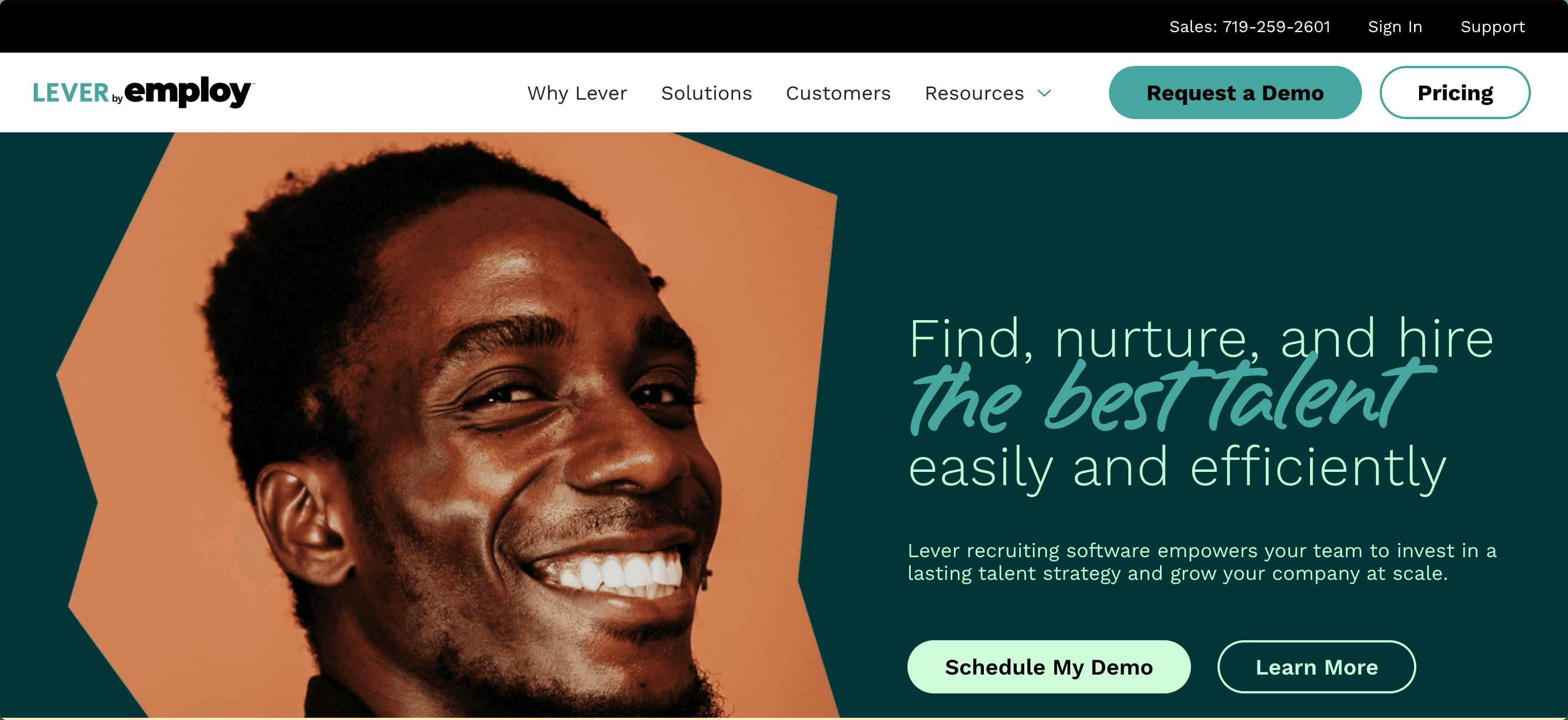Click the Request a Demo button
This screenshot has width=1568, height=720.
[x=1235, y=92]
